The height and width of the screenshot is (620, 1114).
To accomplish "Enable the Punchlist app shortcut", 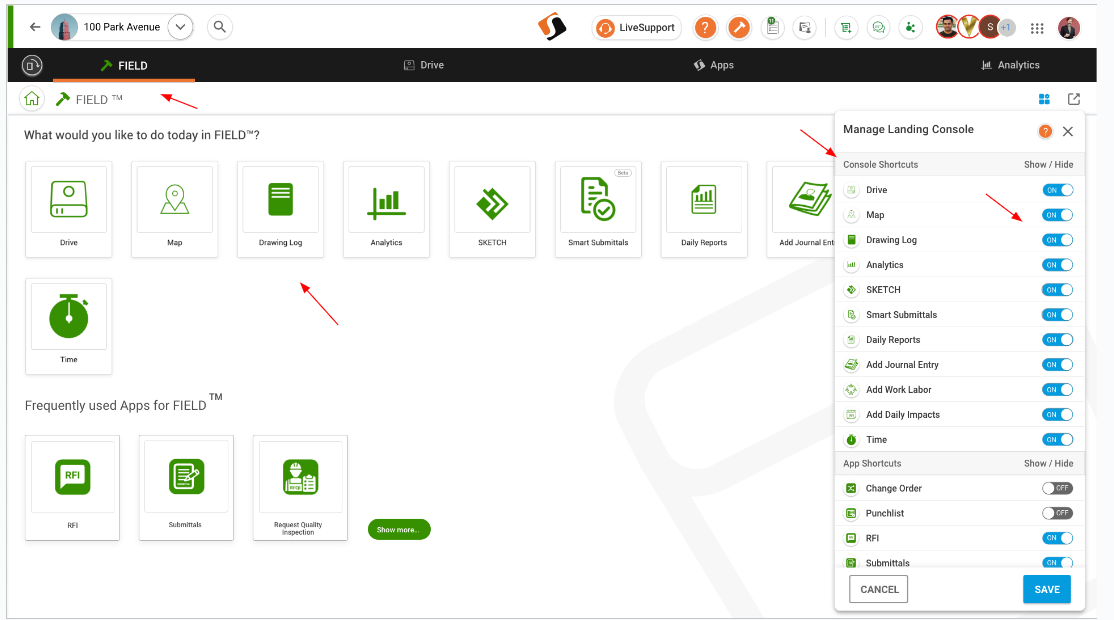I will point(1057,513).
